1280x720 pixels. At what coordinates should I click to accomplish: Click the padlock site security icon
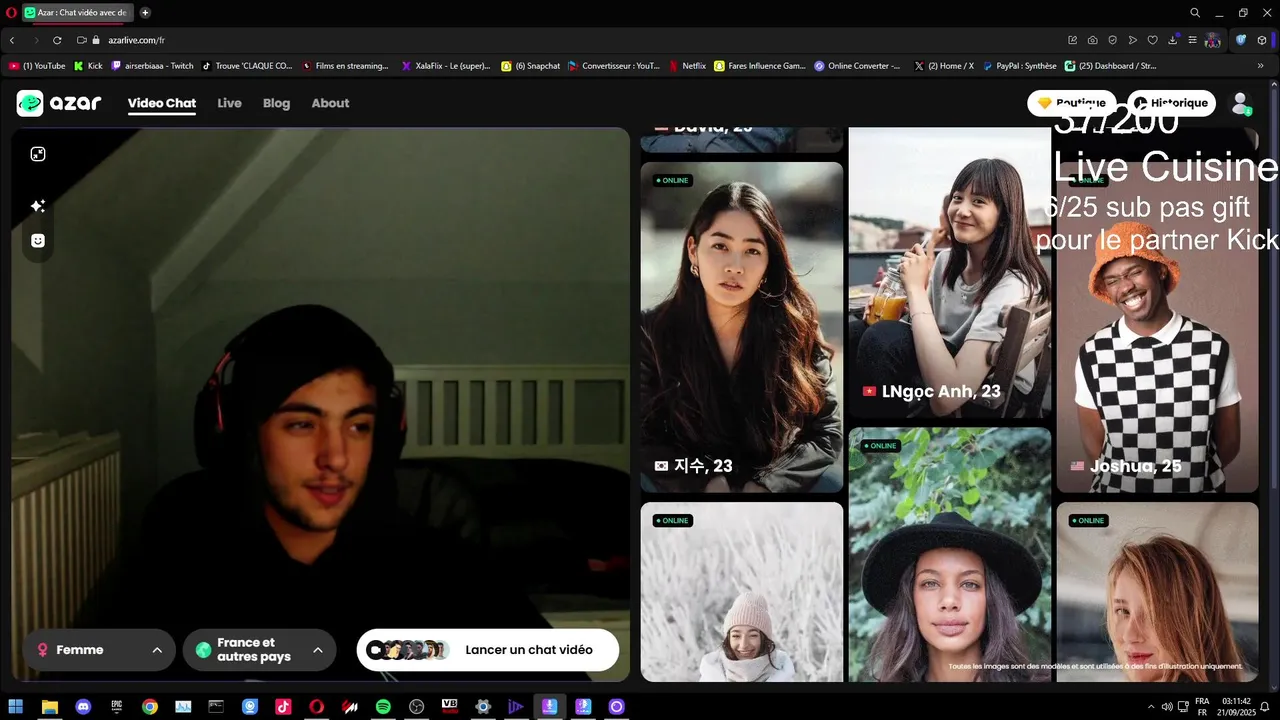coord(97,40)
